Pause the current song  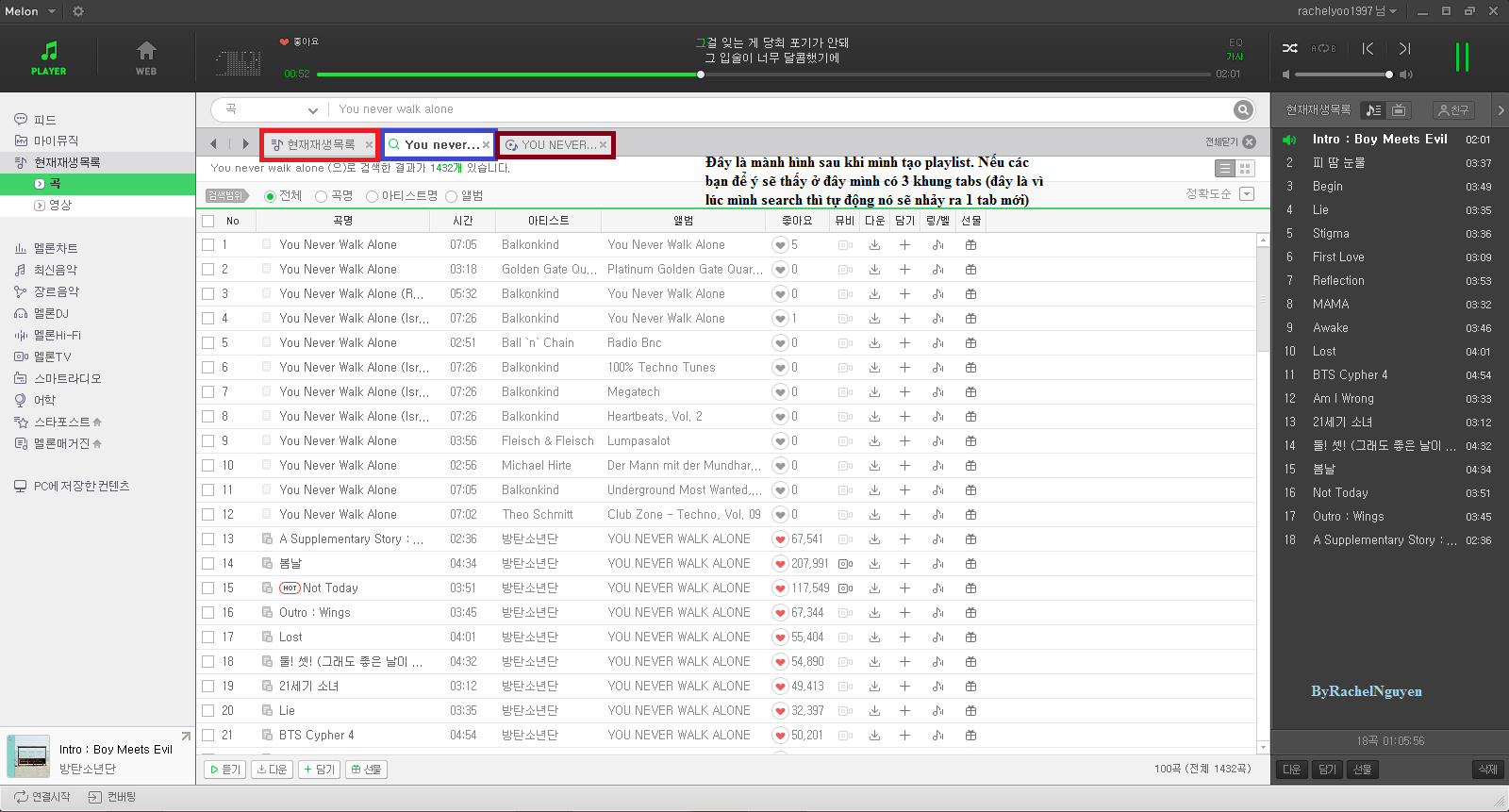[x=1462, y=57]
